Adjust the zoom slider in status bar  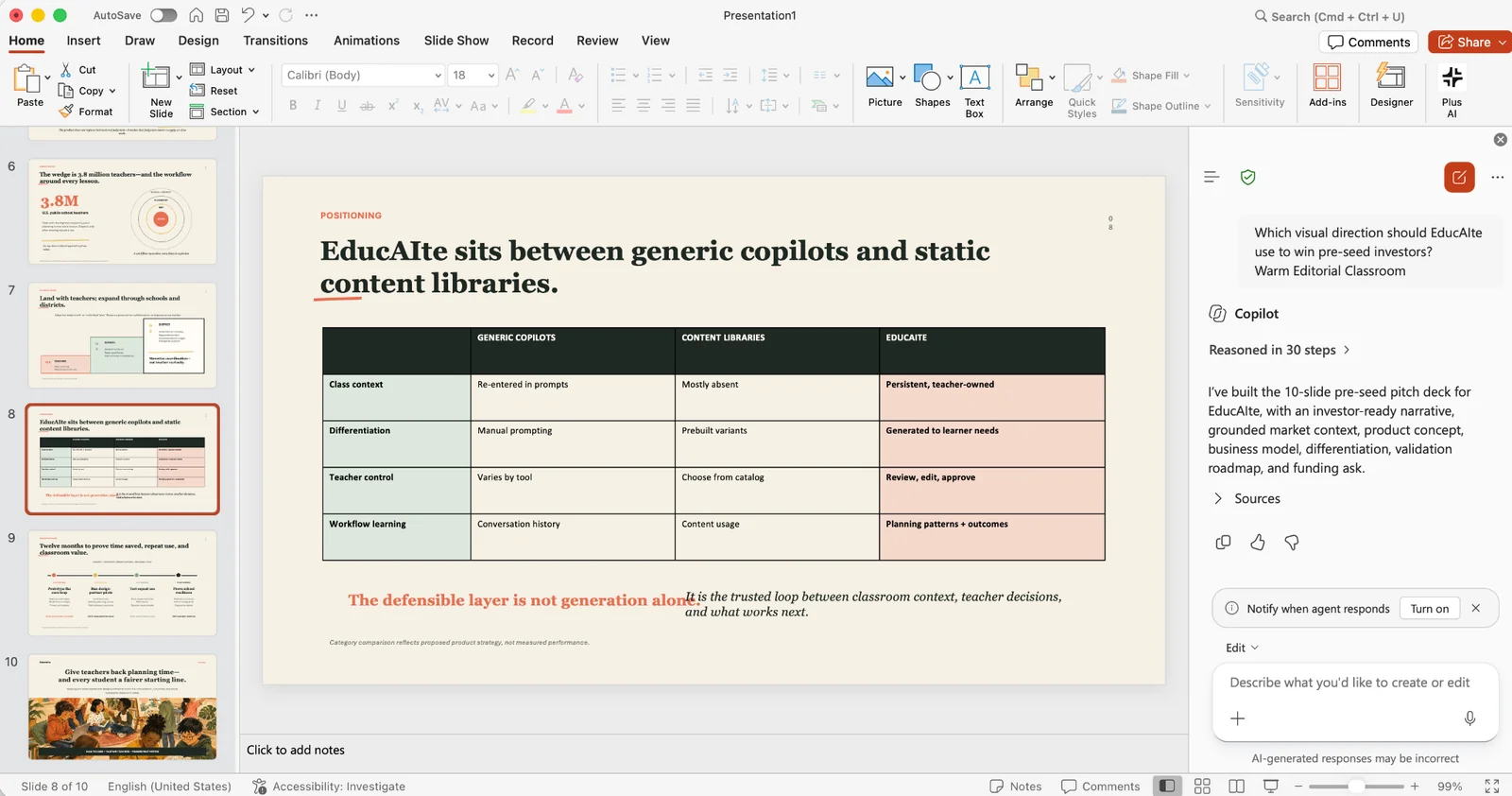coord(1356,786)
